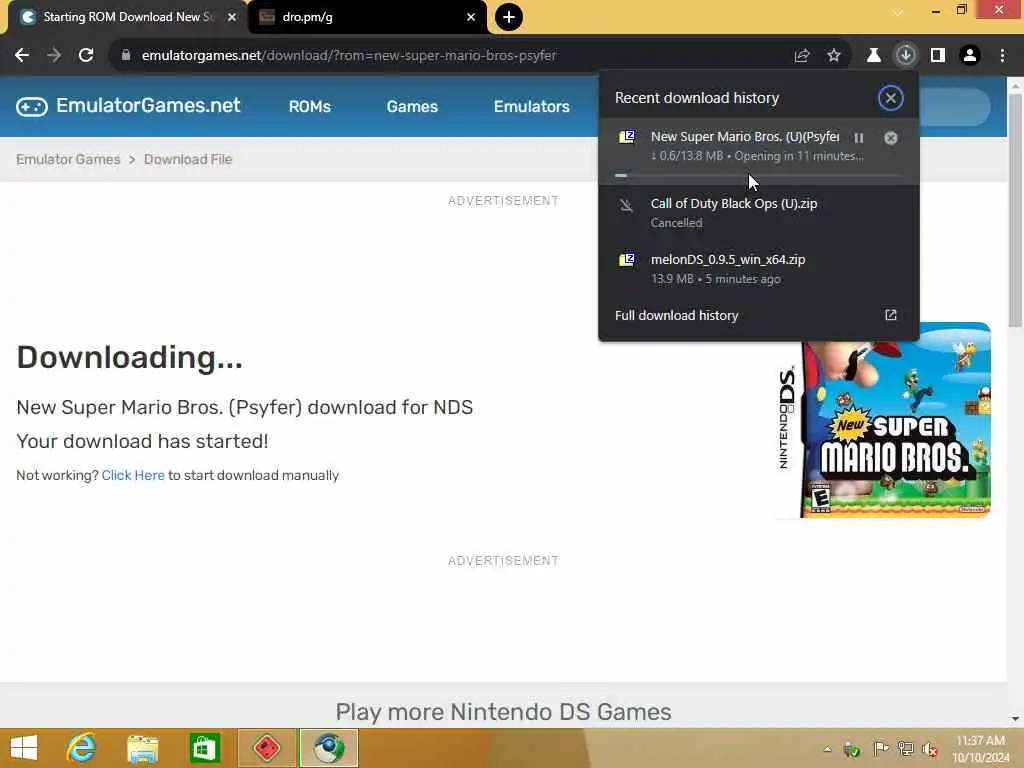The height and width of the screenshot is (768, 1024).
Task: Close the recent download history popup
Action: pyautogui.click(x=890, y=98)
